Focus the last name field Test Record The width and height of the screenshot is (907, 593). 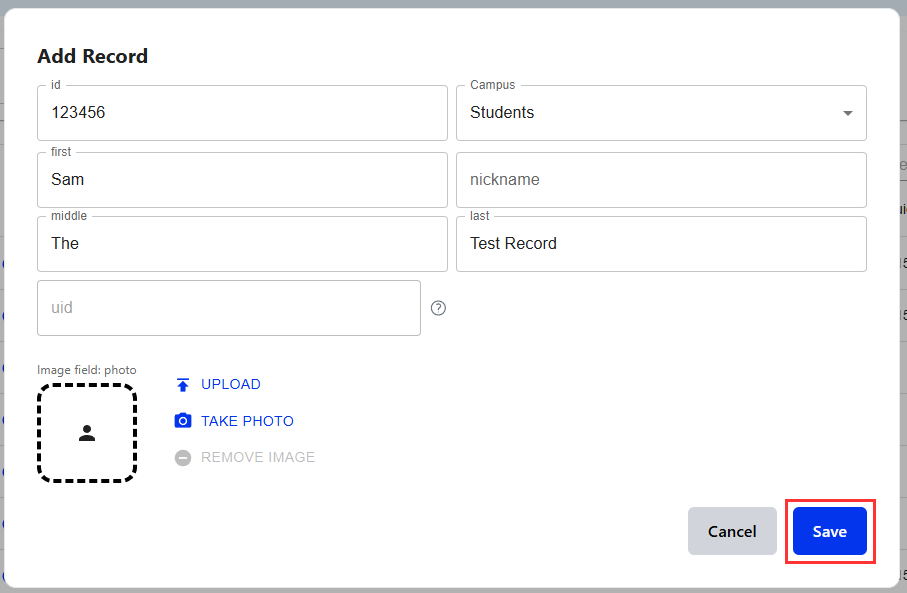(x=661, y=244)
